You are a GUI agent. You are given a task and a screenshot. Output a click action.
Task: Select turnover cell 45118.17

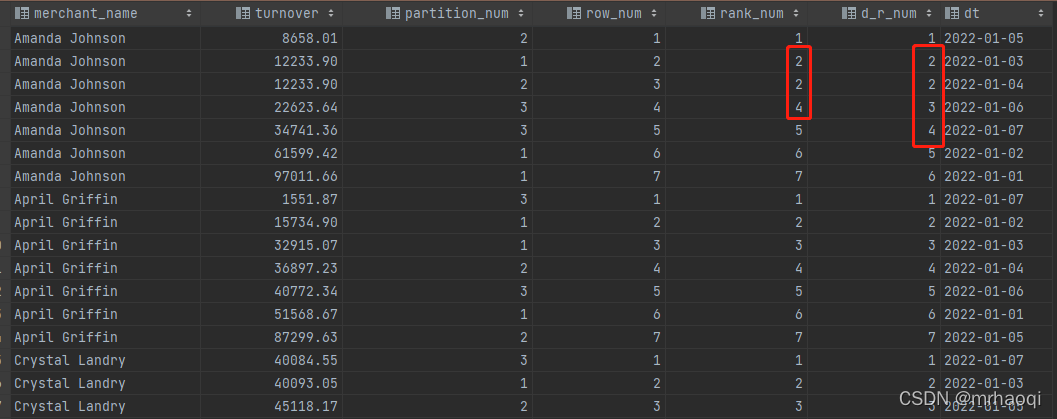click(305, 406)
